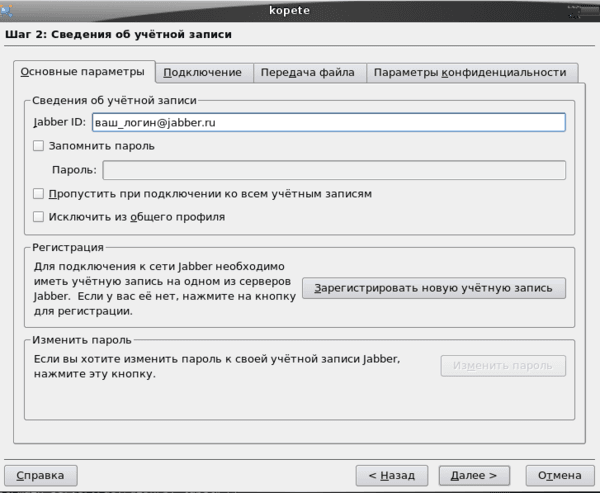Switch to the Основные параметры tab

[83, 72]
